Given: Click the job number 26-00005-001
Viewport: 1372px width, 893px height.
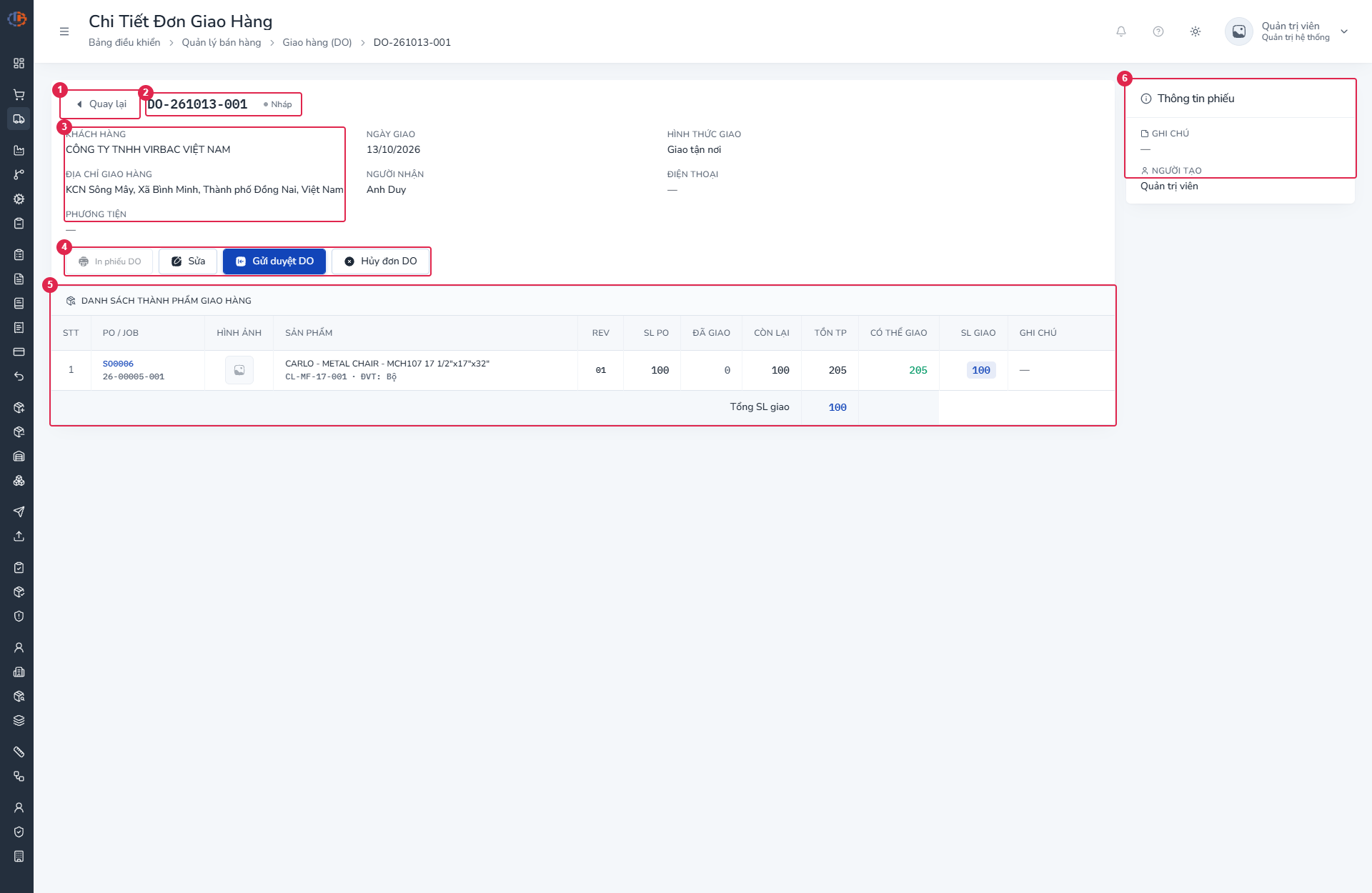Looking at the screenshot, I should [134, 377].
